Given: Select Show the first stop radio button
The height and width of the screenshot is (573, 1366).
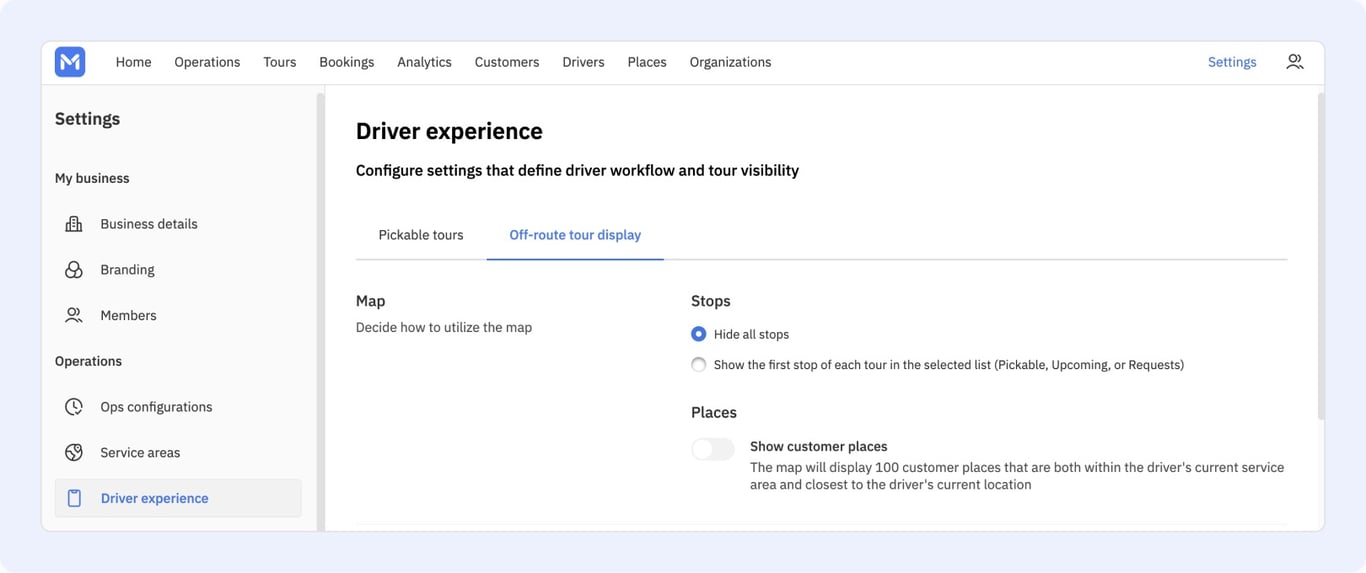Looking at the screenshot, I should [x=698, y=365].
